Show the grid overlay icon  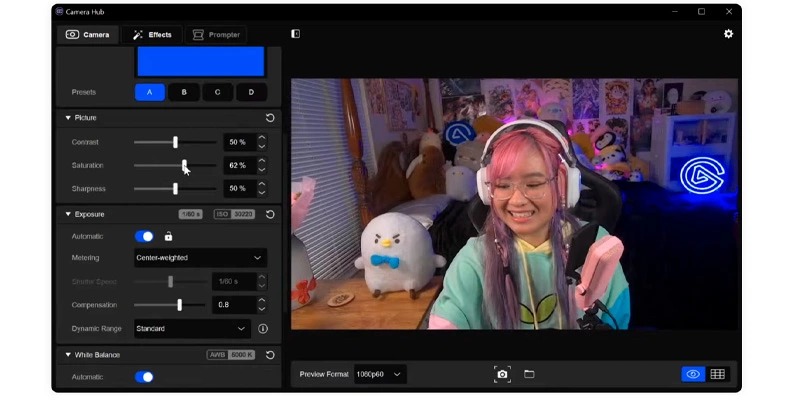click(717, 374)
